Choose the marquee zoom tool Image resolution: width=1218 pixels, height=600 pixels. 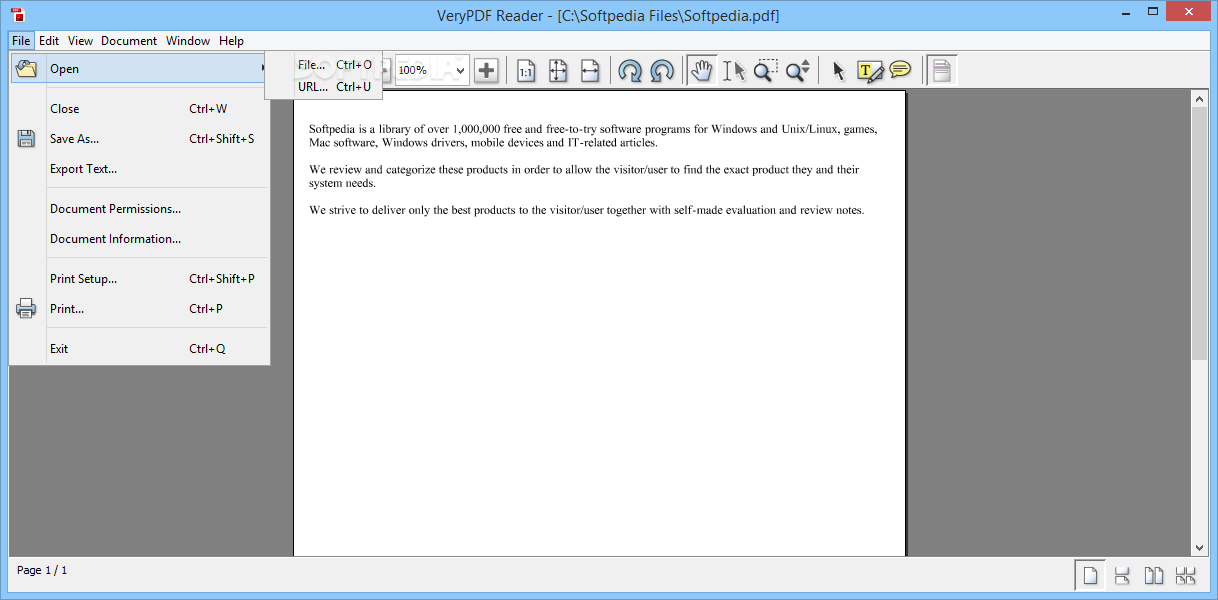pyautogui.click(x=766, y=70)
